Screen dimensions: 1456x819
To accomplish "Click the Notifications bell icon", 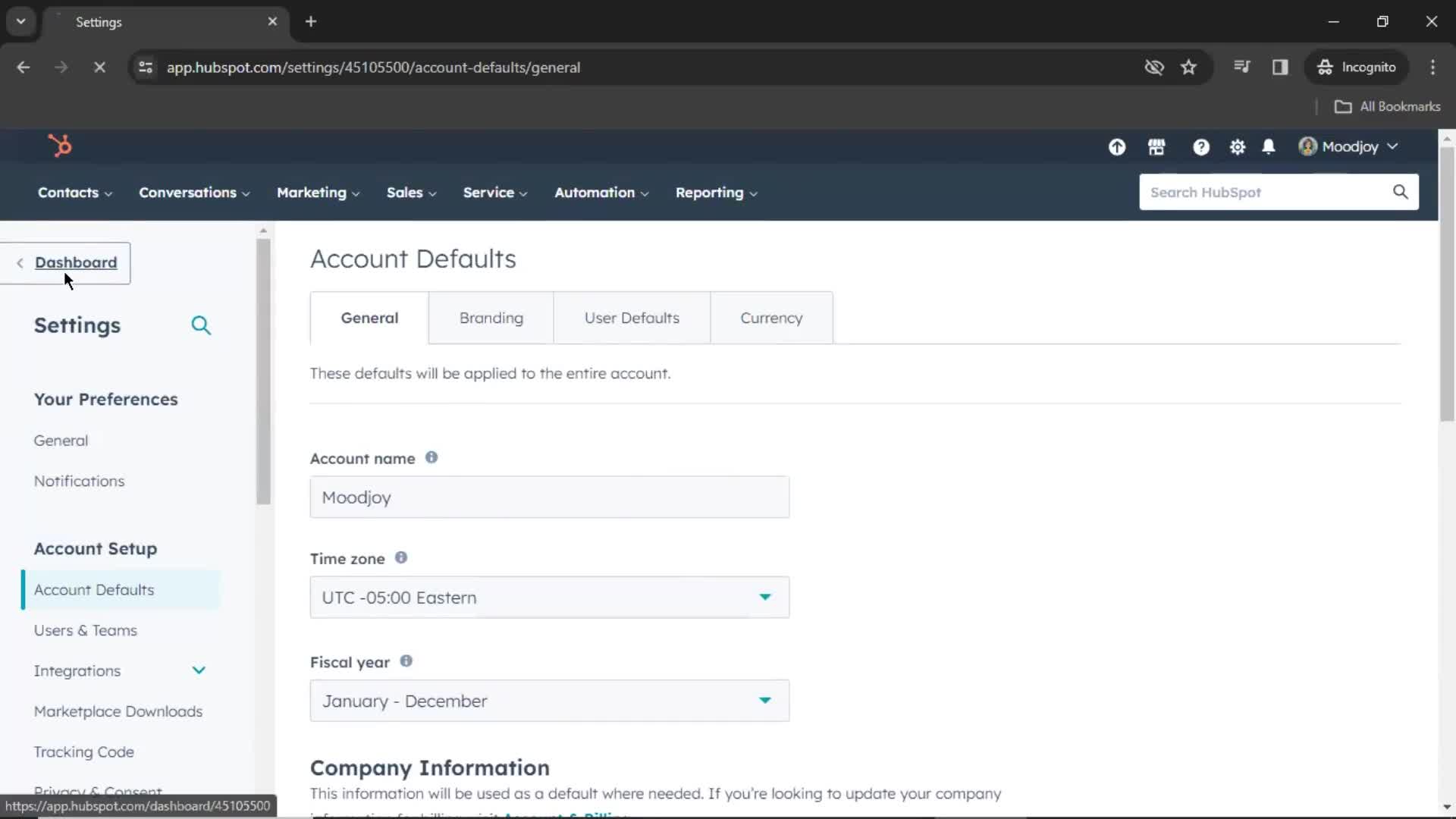I will [x=1269, y=147].
